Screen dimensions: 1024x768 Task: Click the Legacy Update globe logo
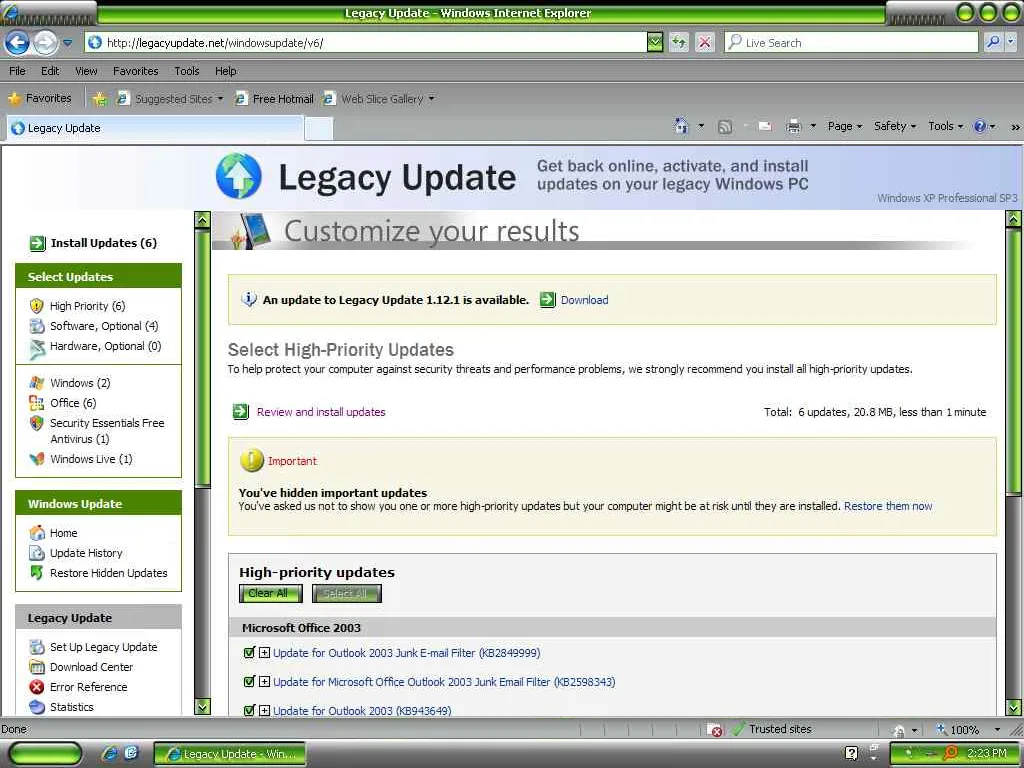coord(239,176)
